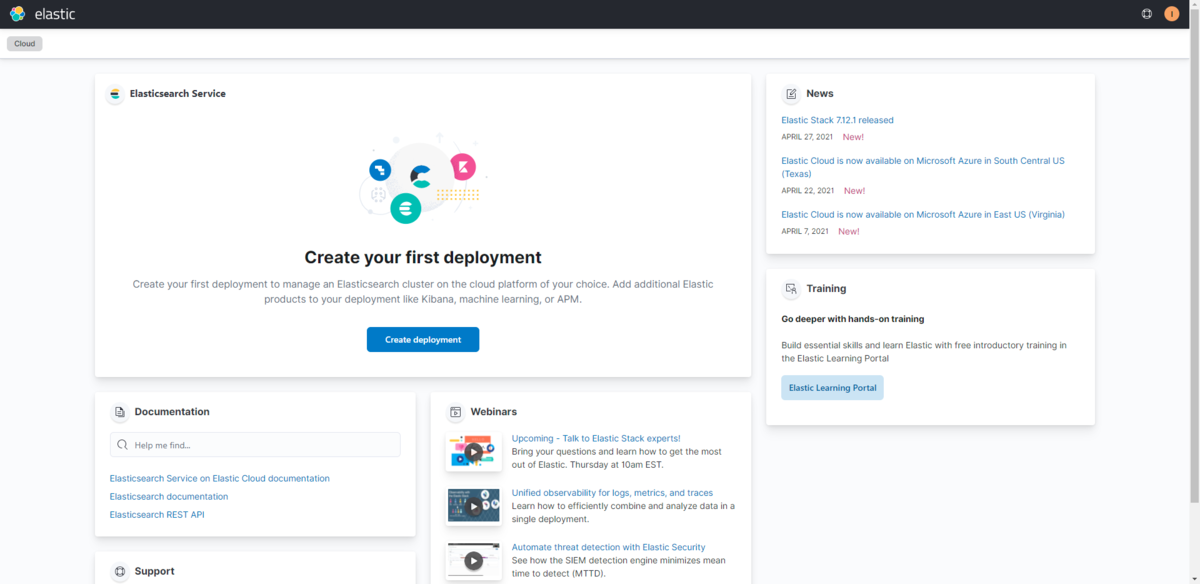This screenshot has width=1200, height=584.
Task: Open 'Upcoming - Talk to Elastic Stack experts!' link
Action: [596, 438]
